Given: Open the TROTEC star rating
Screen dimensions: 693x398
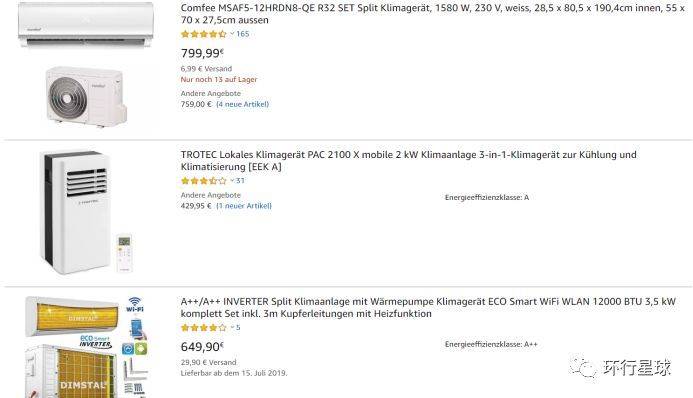Looking at the screenshot, I should 203,181.
